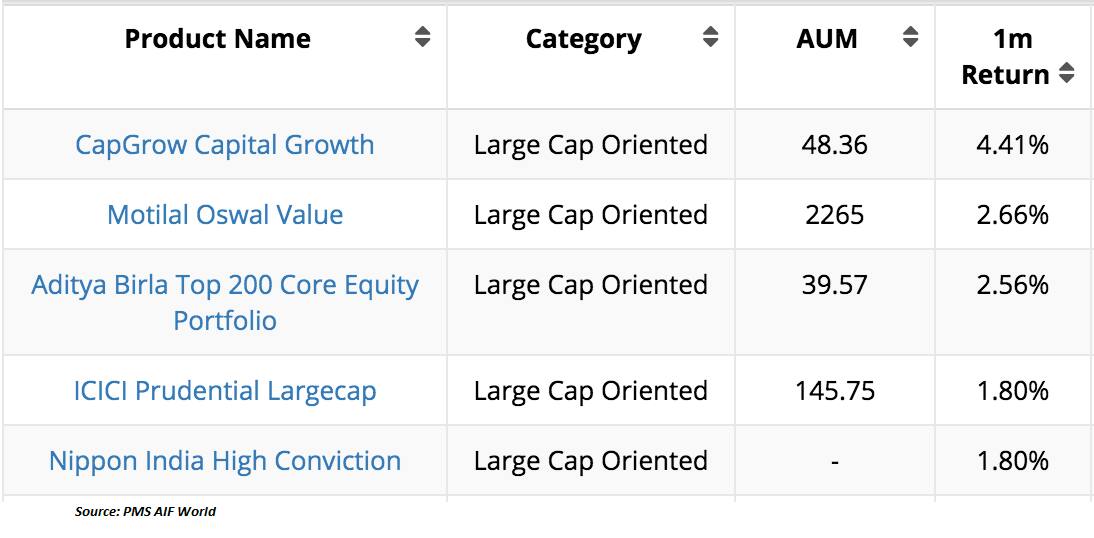The image size is (1094, 538).
Task: Click the Source: PMS AIF World caption
Action: coord(145,511)
